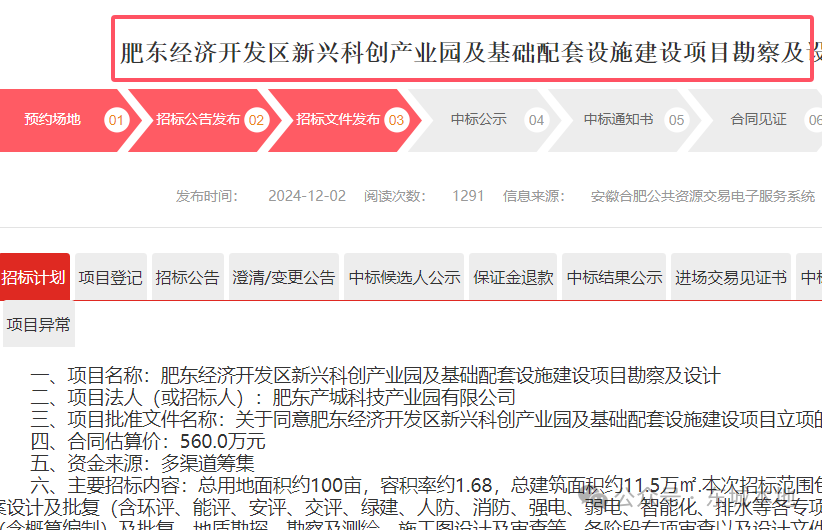
Task: Switch to the 保证金退款 tab
Action: (x=513, y=277)
